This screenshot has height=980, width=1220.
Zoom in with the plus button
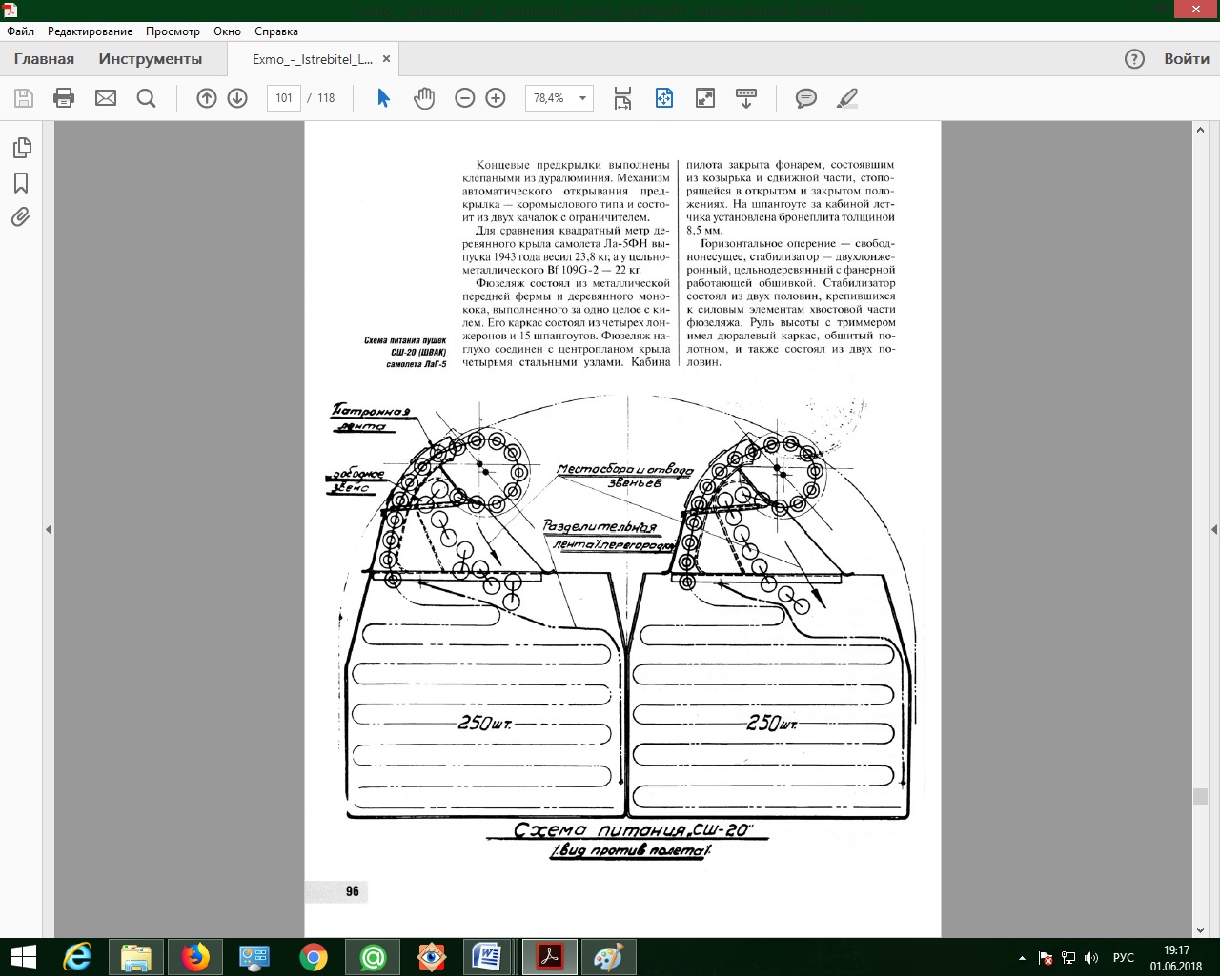pyautogui.click(x=496, y=98)
